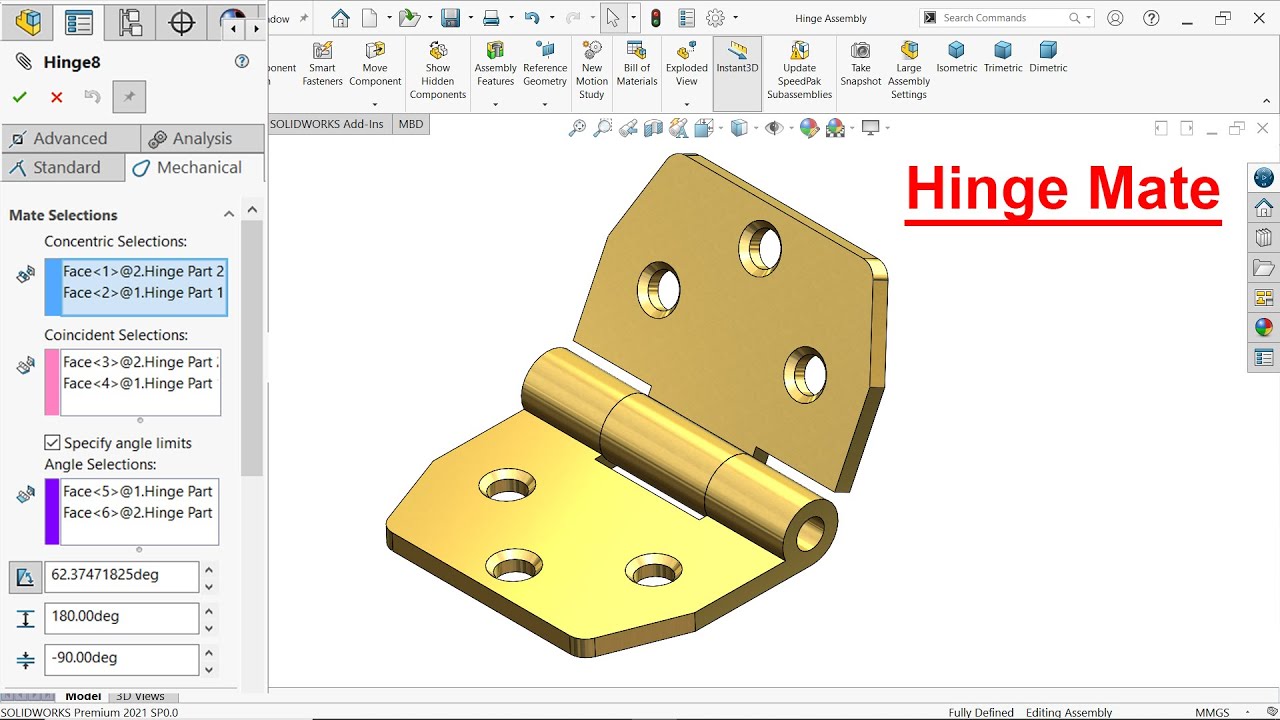Image resolution: width=1280 pixels, height=720 pixels.
Task: Switch to the Advanced mates tab
Action: pos(70,139)
